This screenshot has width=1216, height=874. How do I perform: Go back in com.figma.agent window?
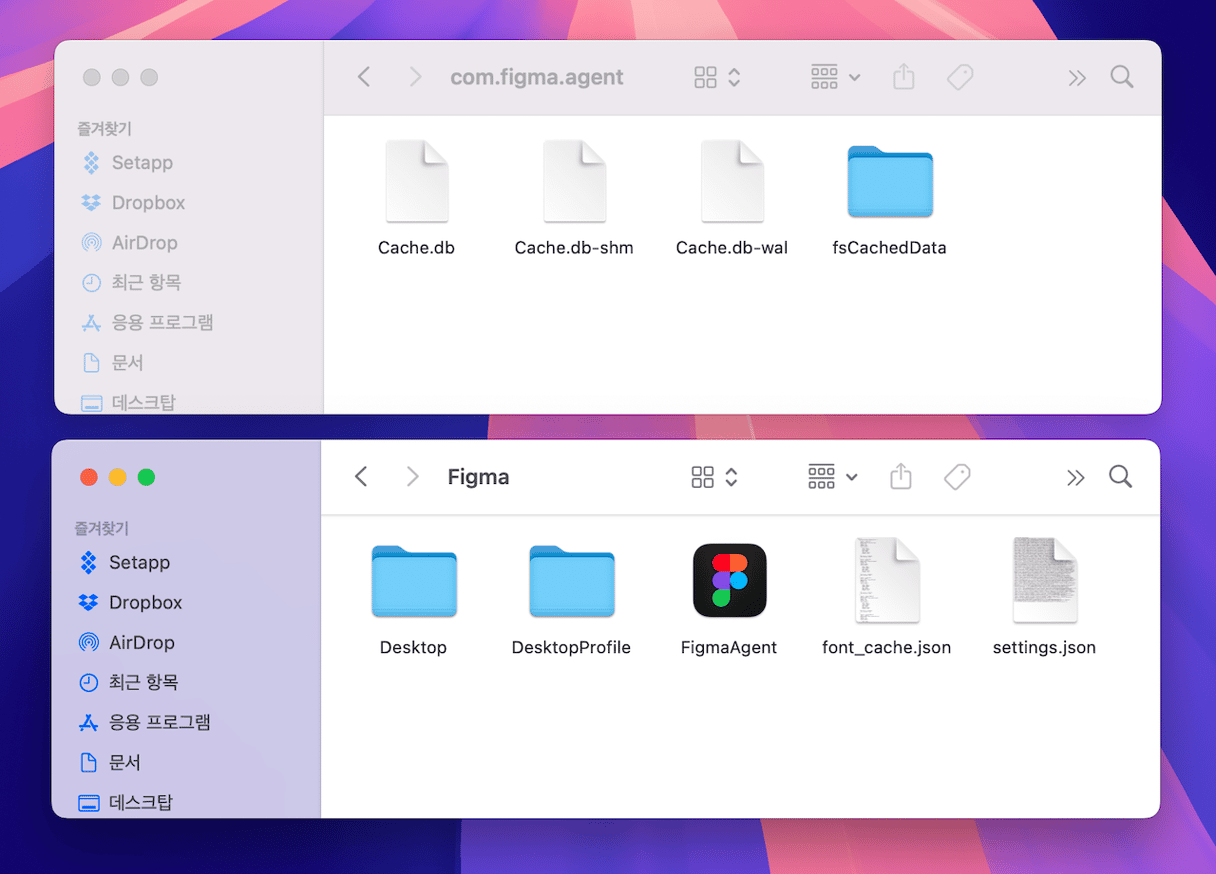click(364, 77)
